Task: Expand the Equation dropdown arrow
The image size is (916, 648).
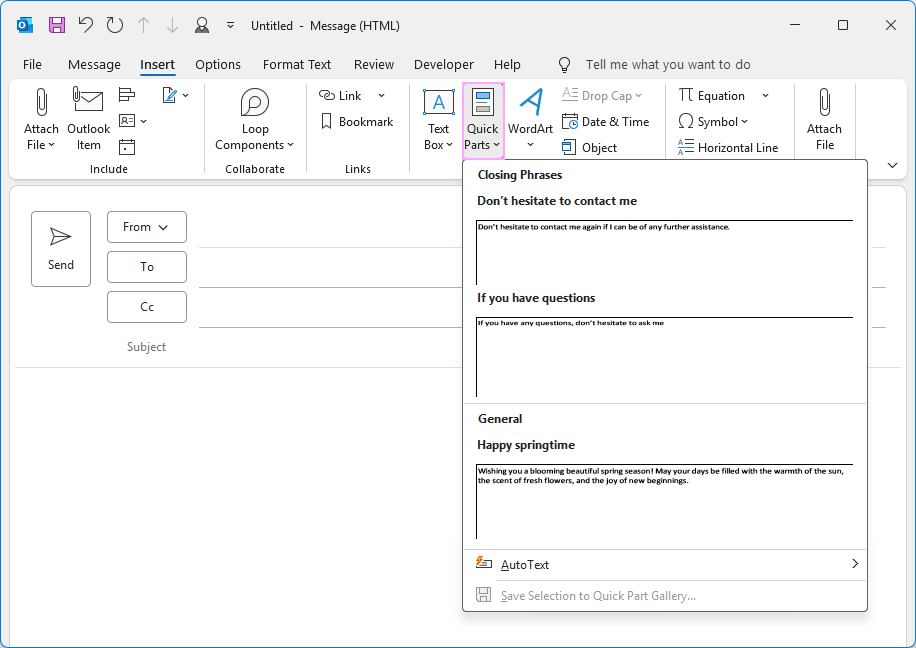Action: click(765, 95)
